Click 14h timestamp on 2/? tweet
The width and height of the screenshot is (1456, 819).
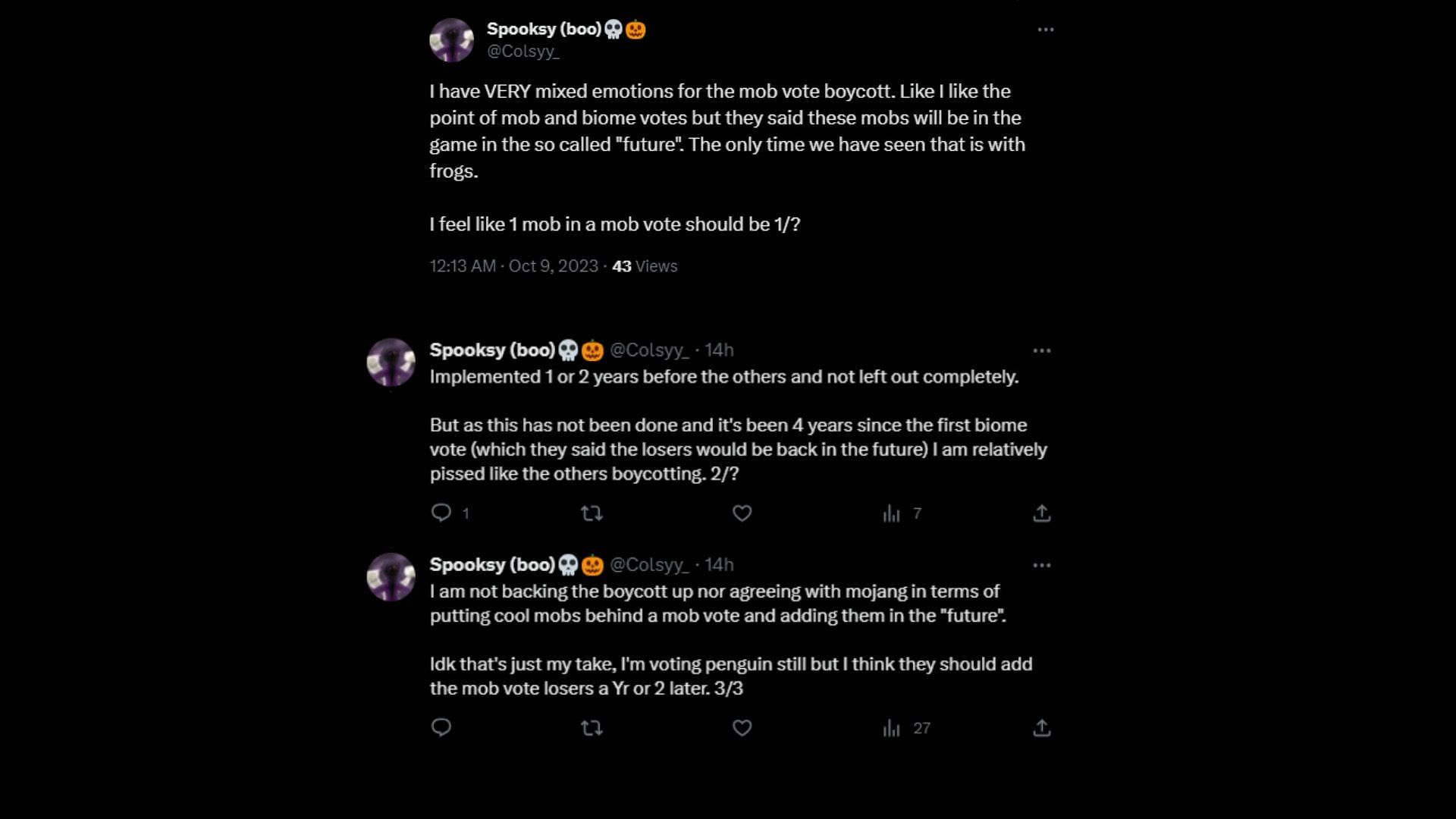(719, 350)
